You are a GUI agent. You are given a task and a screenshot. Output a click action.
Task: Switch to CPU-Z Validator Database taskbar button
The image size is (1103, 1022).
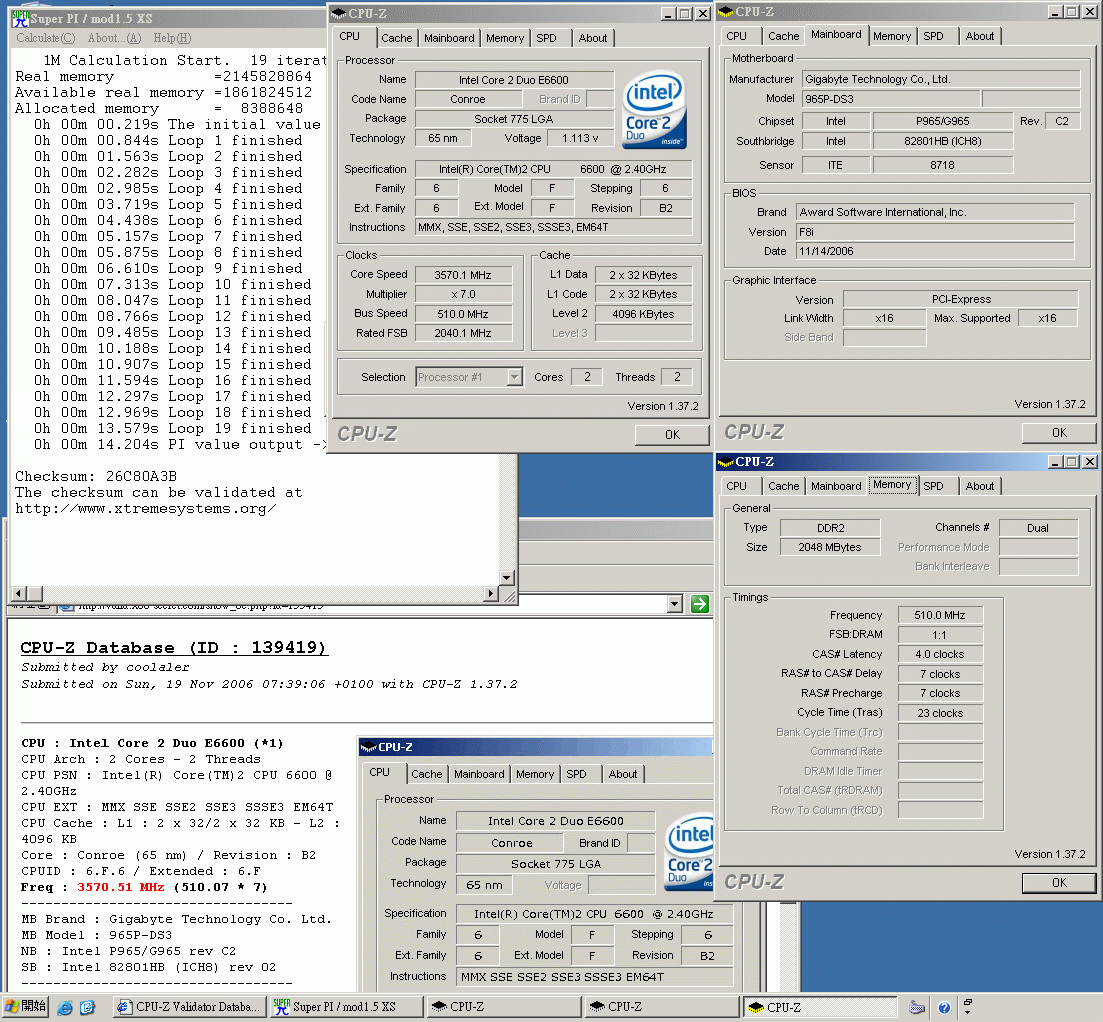click(190, 1007)
